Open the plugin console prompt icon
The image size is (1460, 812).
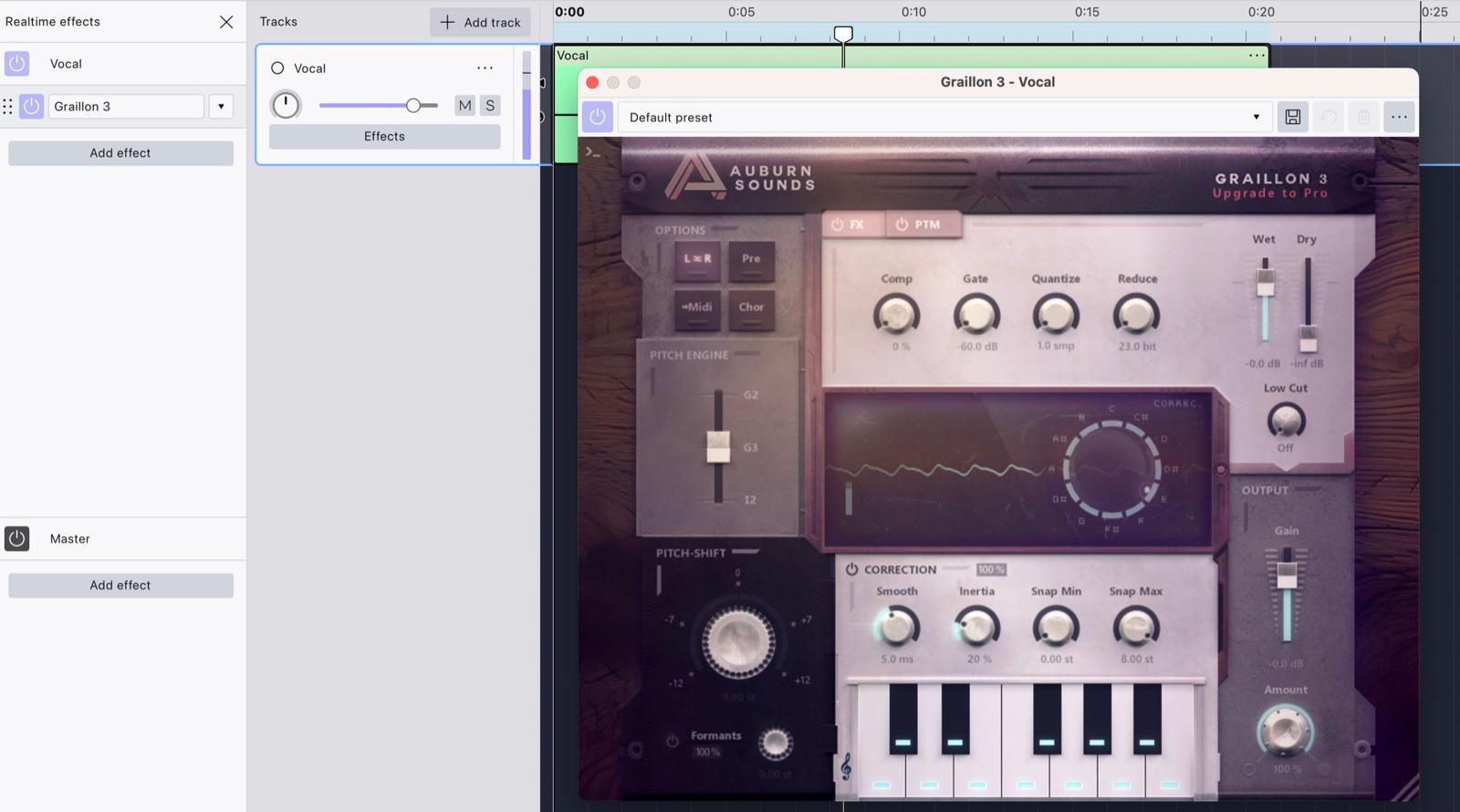(x=593, y=152)
